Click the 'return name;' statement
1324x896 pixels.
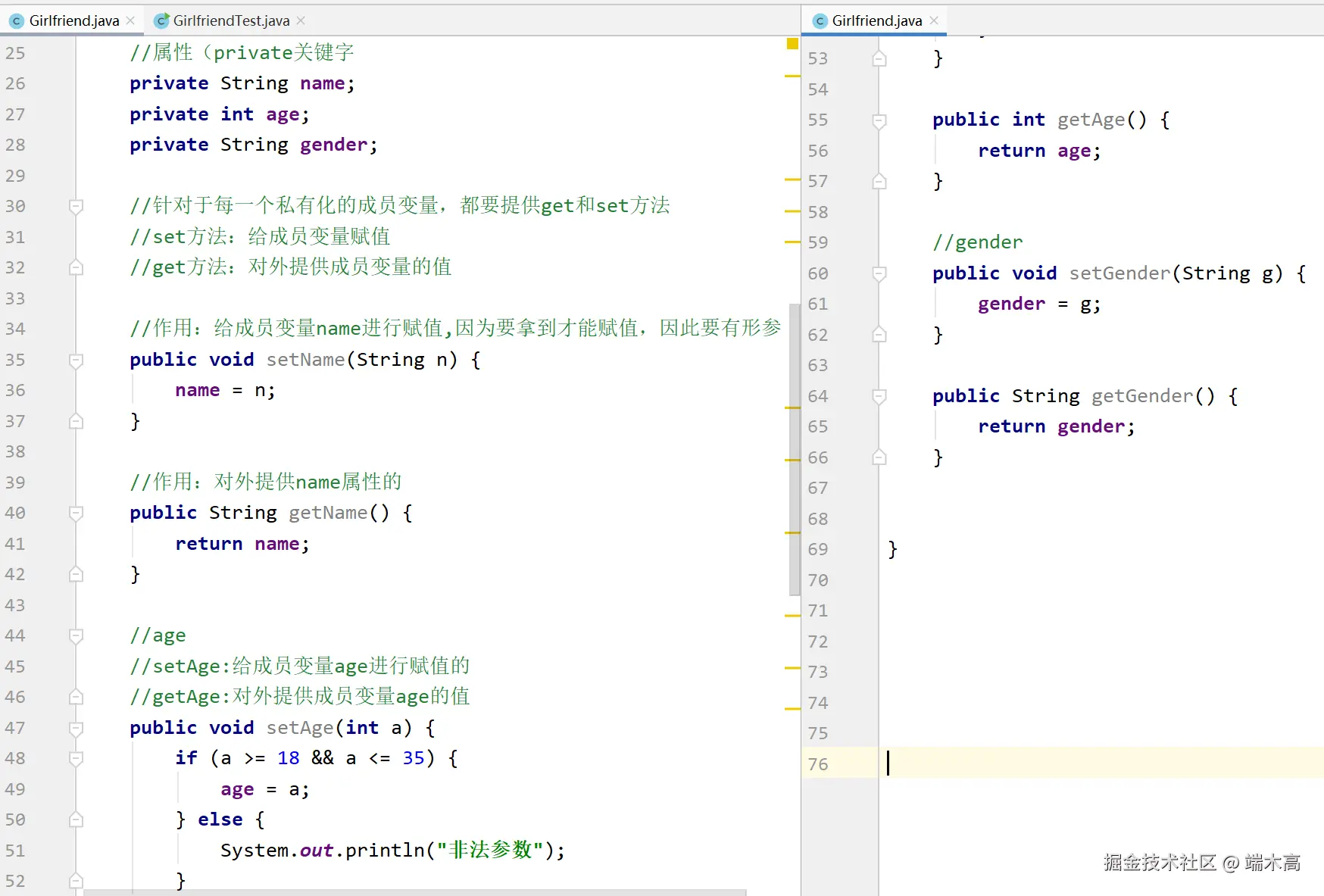coord(242,544)
